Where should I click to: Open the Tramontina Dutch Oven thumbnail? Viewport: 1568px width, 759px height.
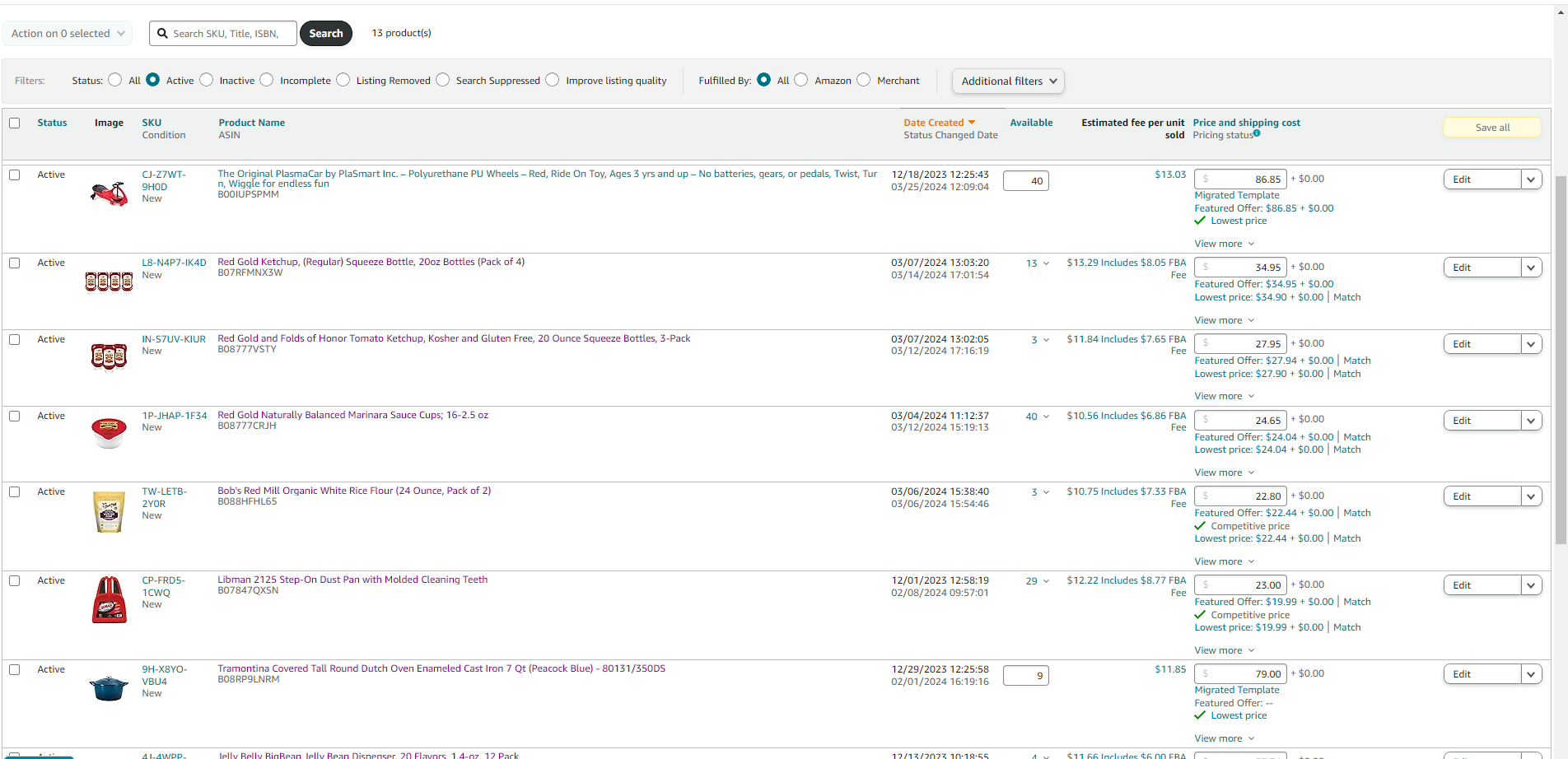click(x=109, y=687)
